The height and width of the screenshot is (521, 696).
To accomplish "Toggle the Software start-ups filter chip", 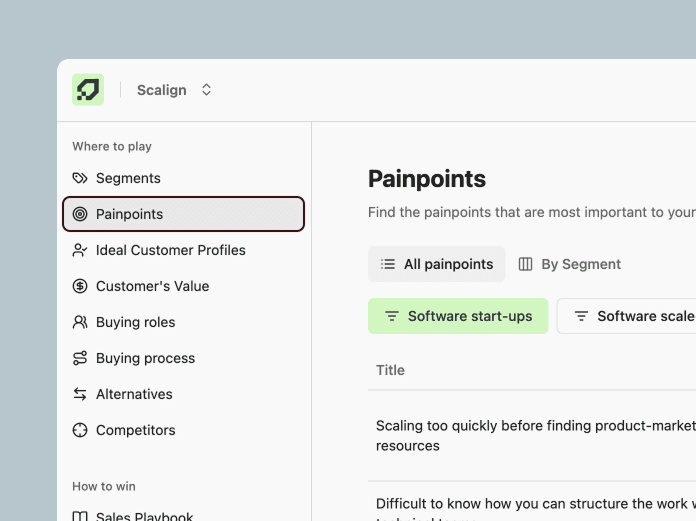I will point(458,316).
